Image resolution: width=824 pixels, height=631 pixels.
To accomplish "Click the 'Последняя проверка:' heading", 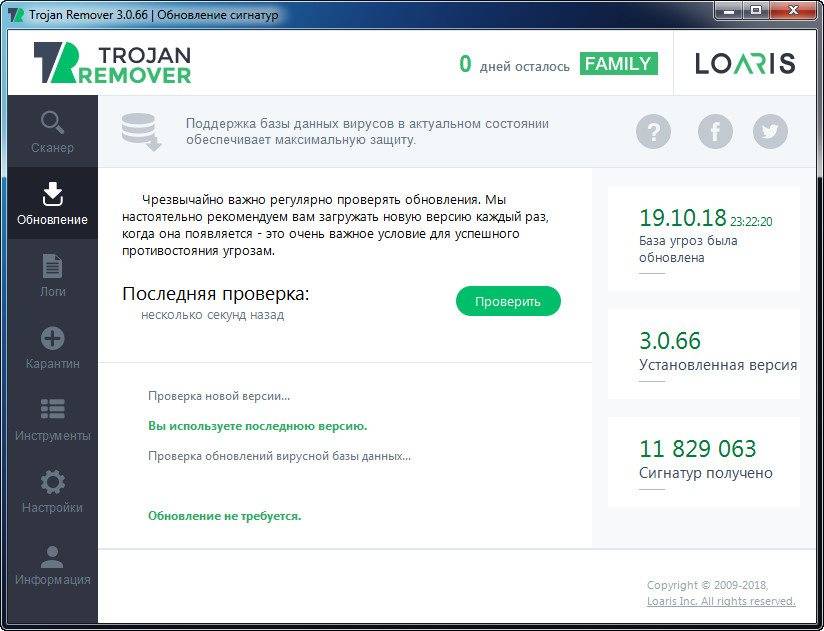I will pos(215,294).
